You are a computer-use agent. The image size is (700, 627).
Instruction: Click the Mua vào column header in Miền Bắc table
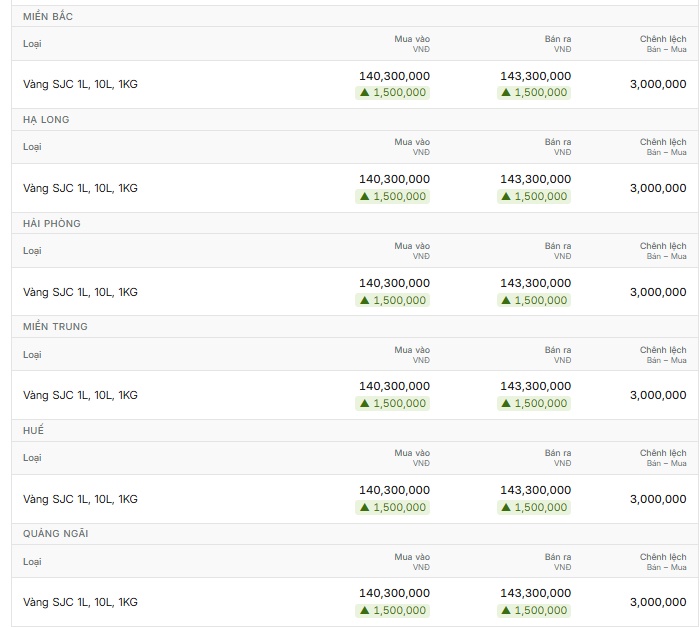[x=412, y=43]
